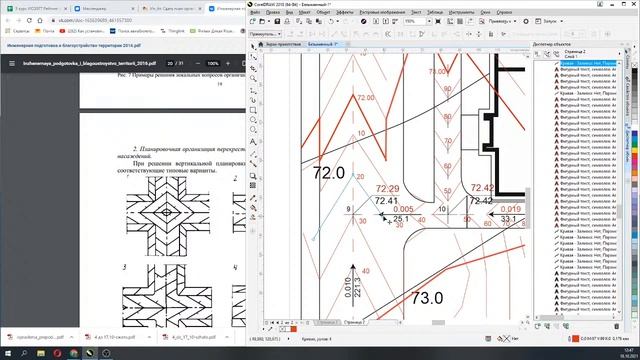Select the Parallel Dimension tool
The width and height of the screenshot is (640, 360).
pos(253,154)
